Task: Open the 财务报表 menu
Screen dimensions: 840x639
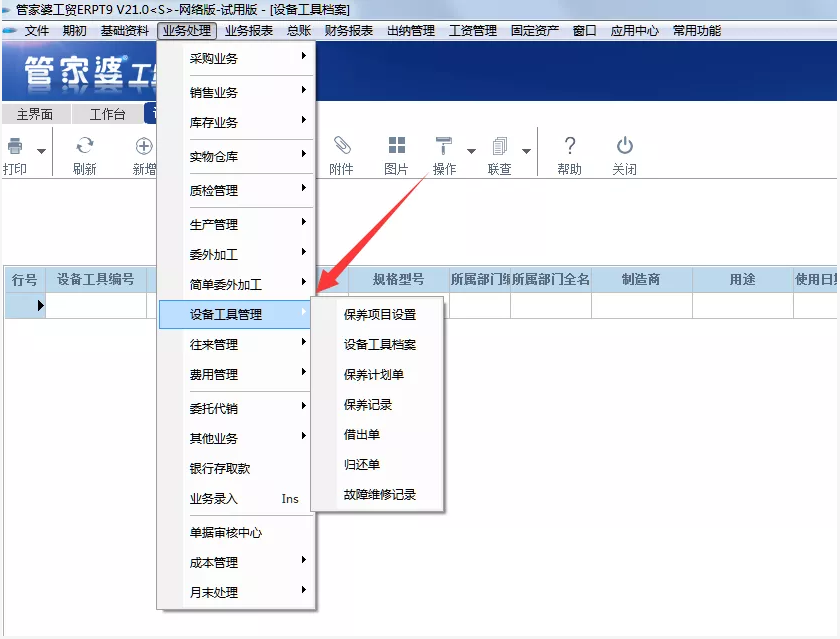Action: tap(349, 31)
